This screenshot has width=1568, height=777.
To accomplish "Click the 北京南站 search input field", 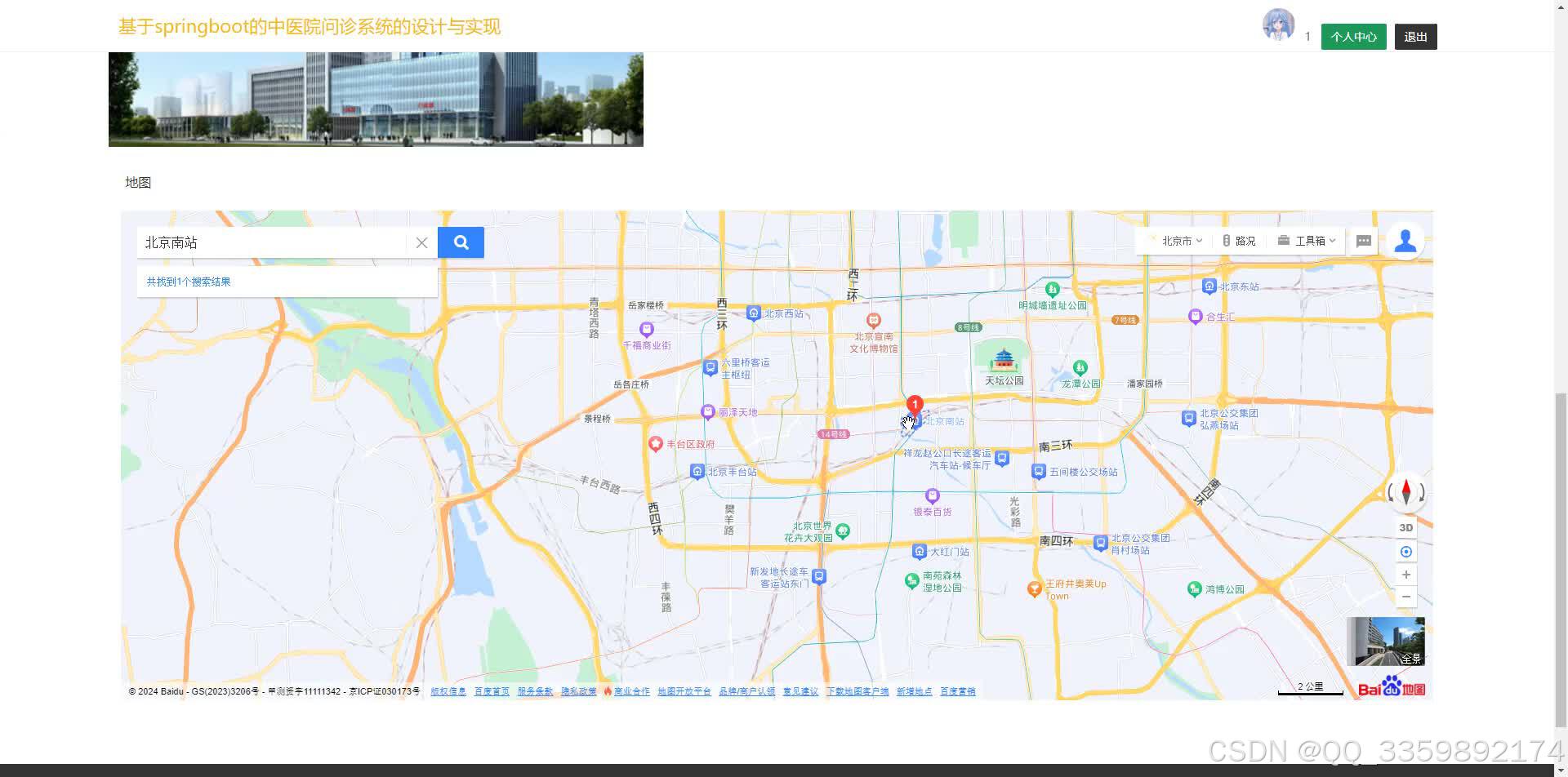I will (271, 242).
